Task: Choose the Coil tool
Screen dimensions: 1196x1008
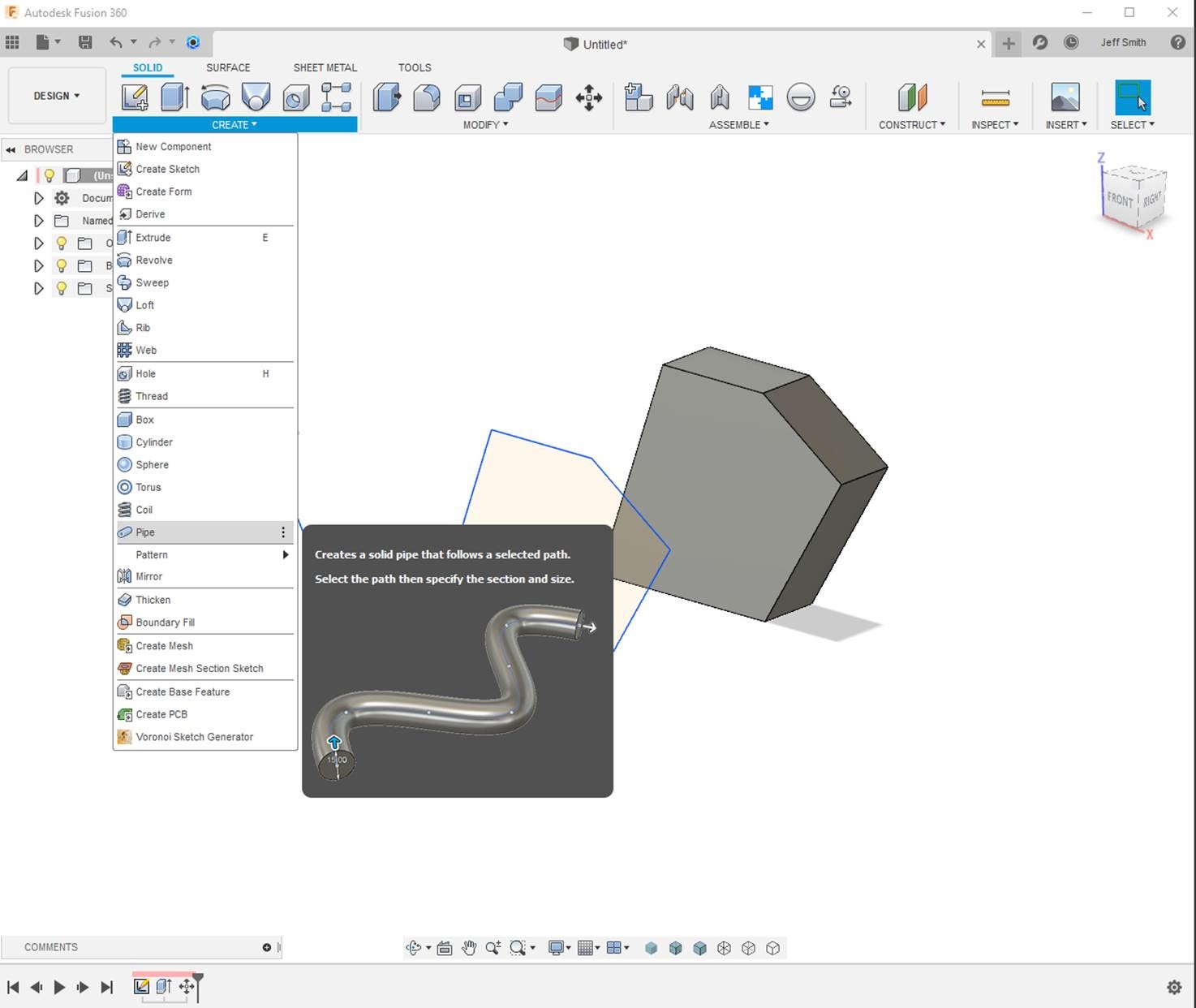Action: tap(144, 509)
